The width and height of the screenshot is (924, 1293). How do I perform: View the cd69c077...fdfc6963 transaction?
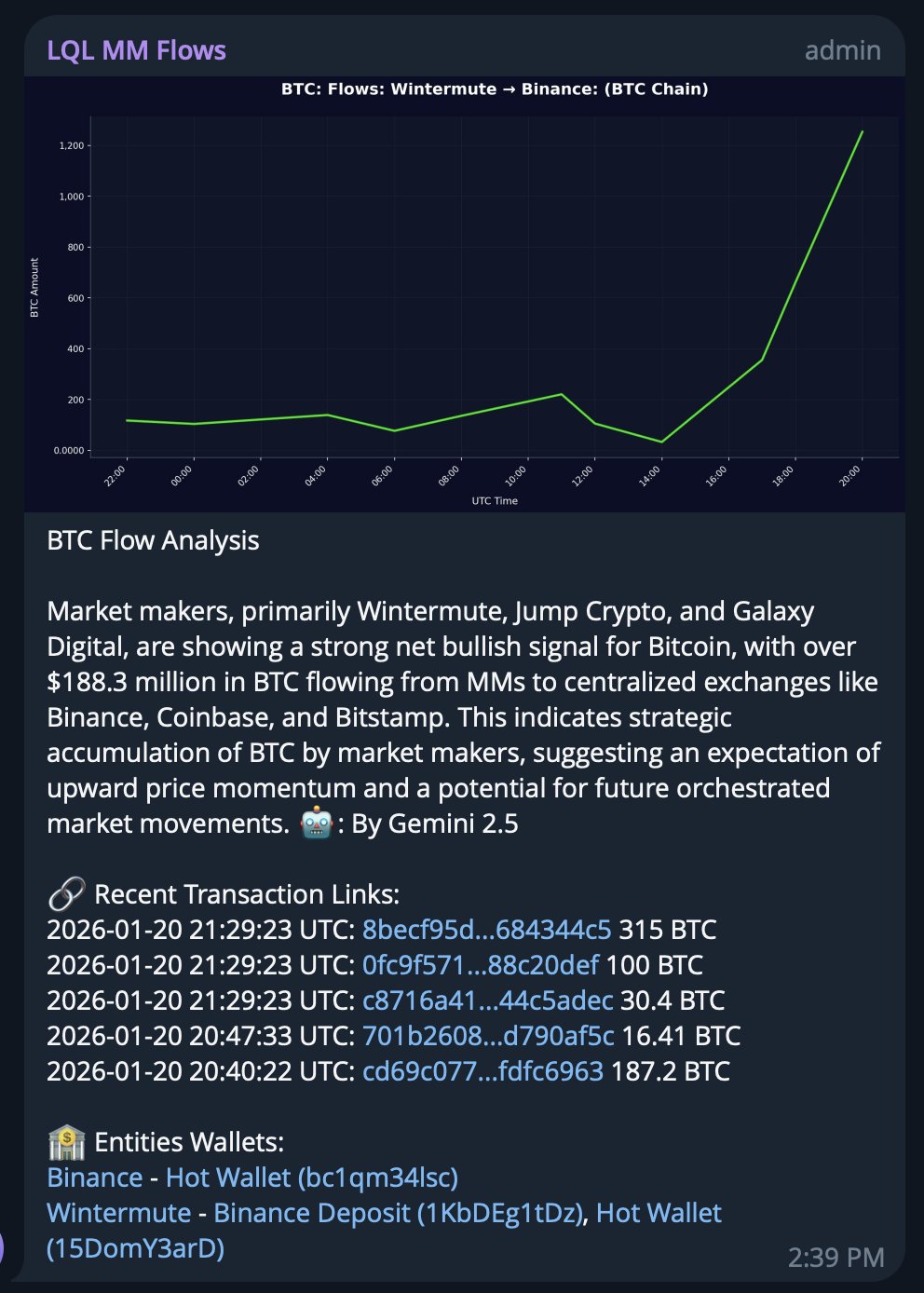point(482,1071)
